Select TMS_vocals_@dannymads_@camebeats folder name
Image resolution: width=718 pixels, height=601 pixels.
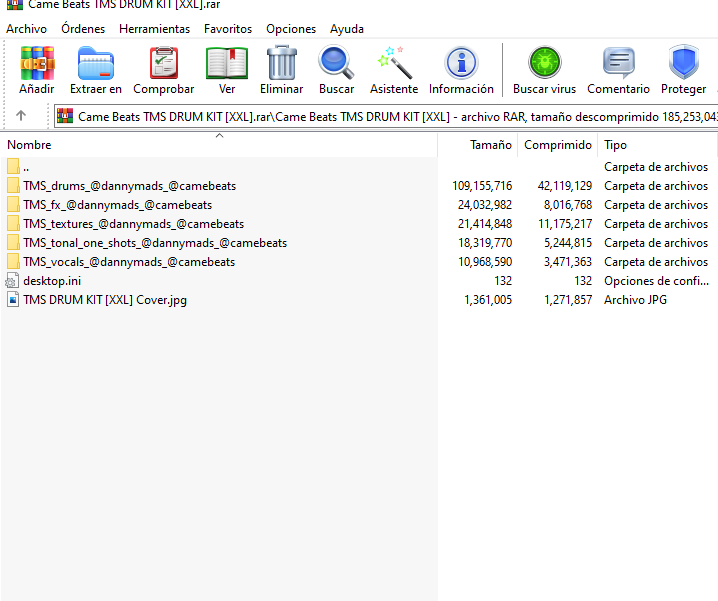click(129, 262)
